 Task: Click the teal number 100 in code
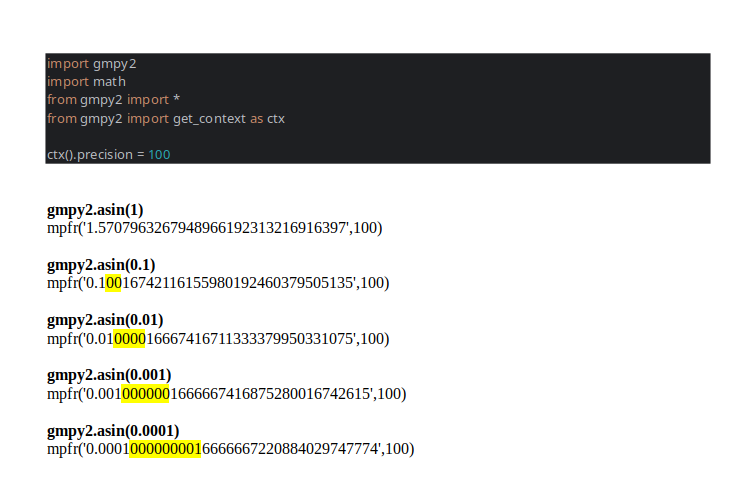click(160, 155)
